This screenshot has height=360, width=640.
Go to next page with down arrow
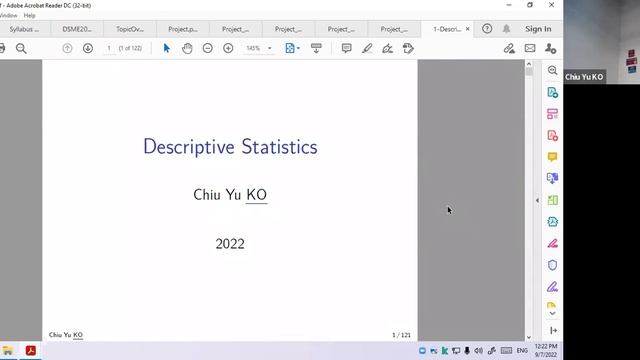point(88,48)
